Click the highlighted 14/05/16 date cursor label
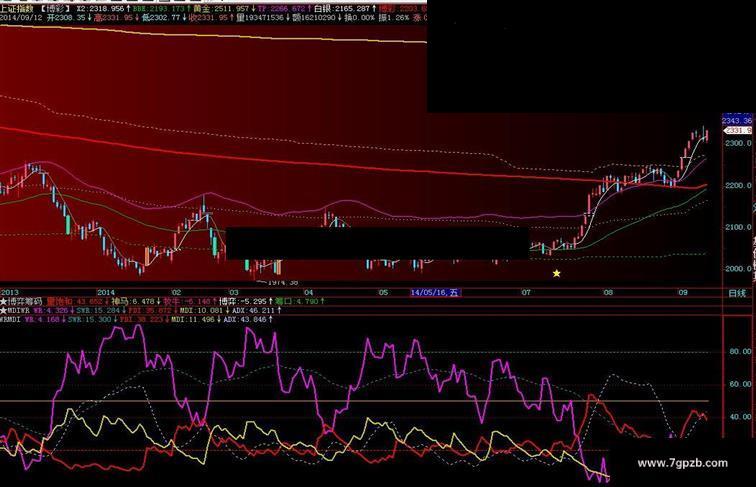The width and height of the screenshot is (756, 487). coord(436,292)
